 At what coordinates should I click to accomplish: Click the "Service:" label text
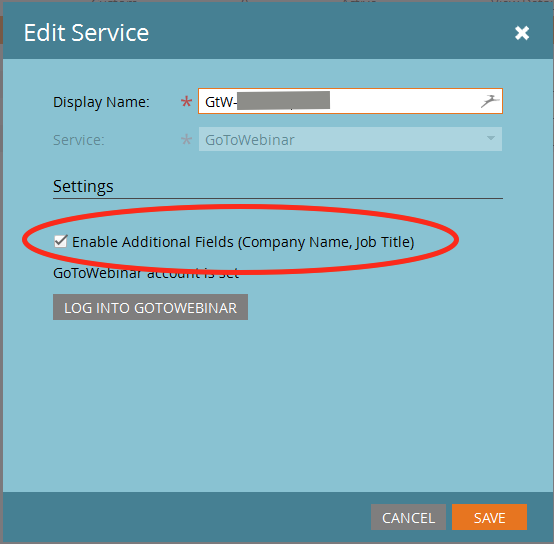click(x=79, y=140)
